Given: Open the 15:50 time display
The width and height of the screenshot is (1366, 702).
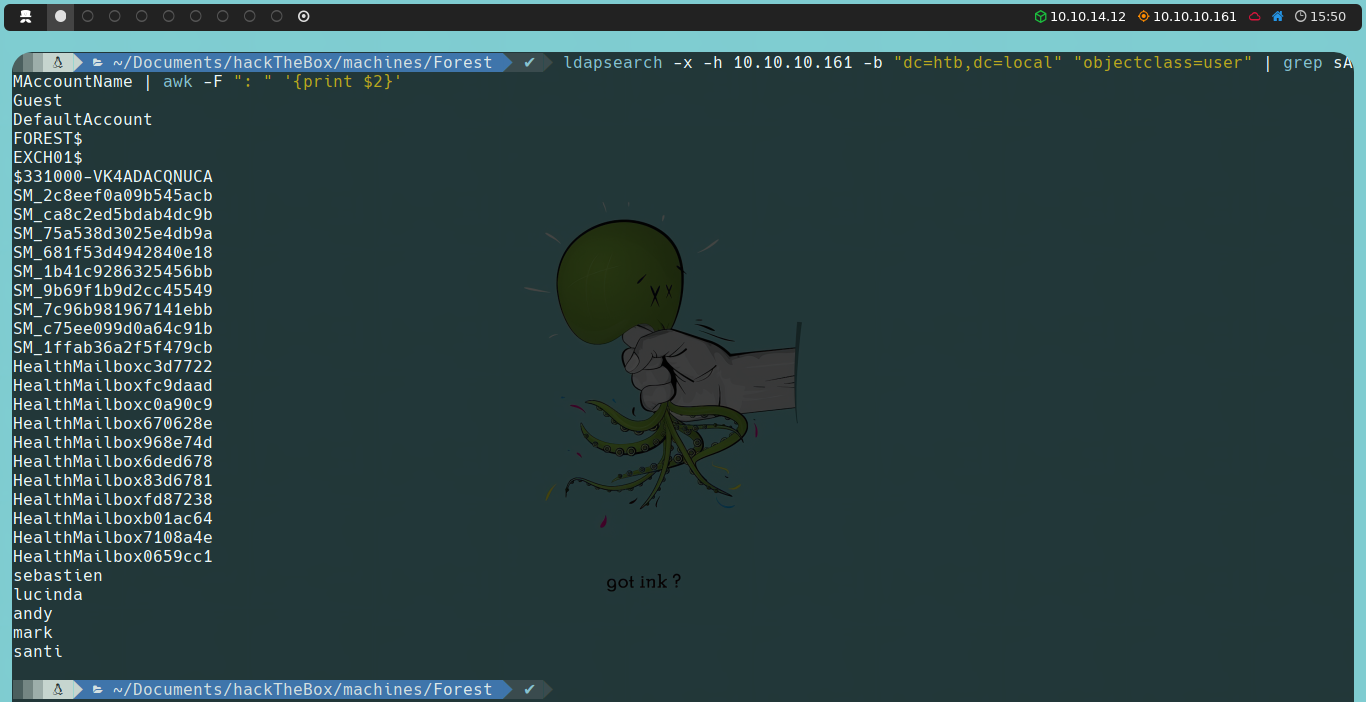Looking at the screenshot, I should coord(1328,16).
